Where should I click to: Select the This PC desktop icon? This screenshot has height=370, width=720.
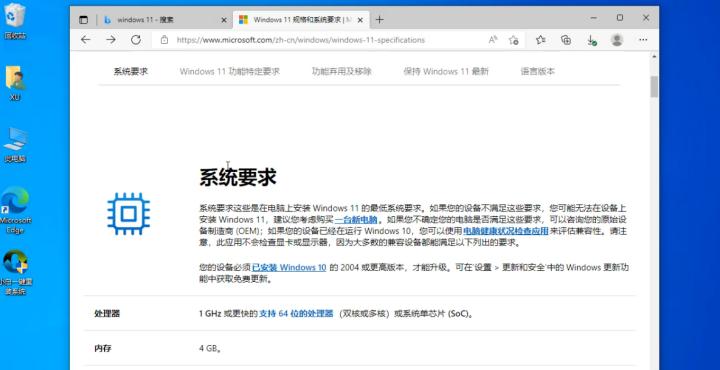coord(16,145)
